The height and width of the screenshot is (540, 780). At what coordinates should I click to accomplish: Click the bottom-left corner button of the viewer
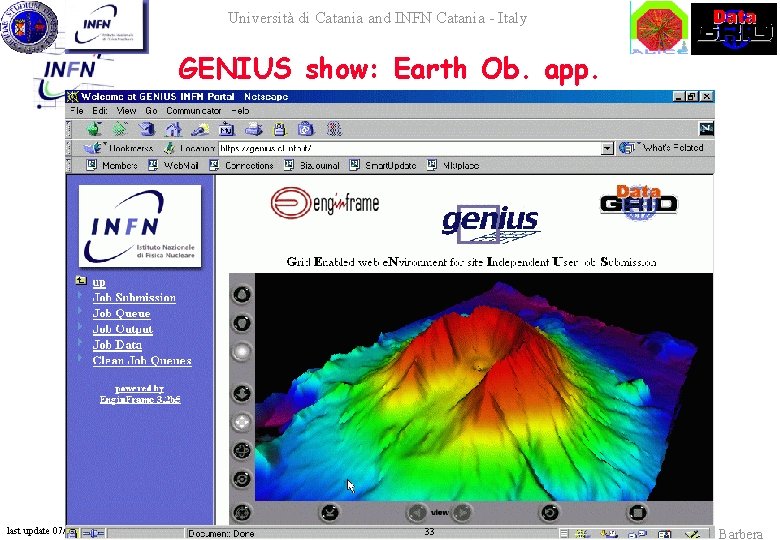tap(242, 512)
